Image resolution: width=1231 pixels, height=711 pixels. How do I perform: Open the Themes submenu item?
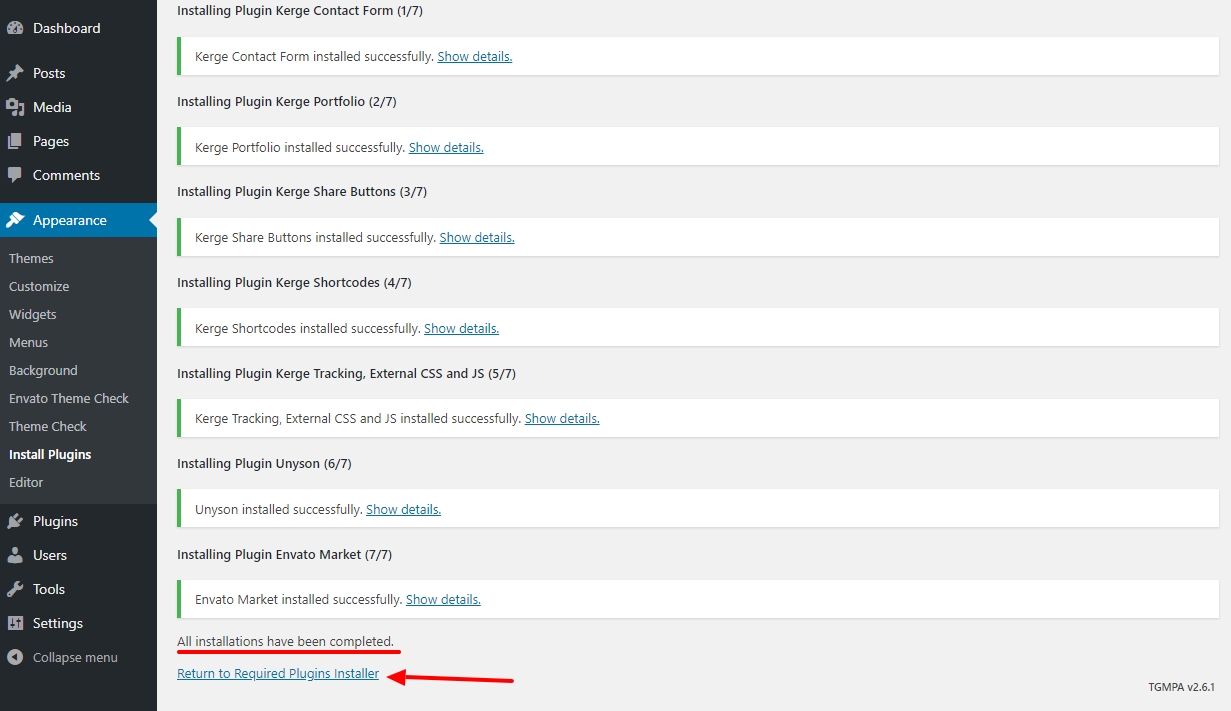(31, 258)
